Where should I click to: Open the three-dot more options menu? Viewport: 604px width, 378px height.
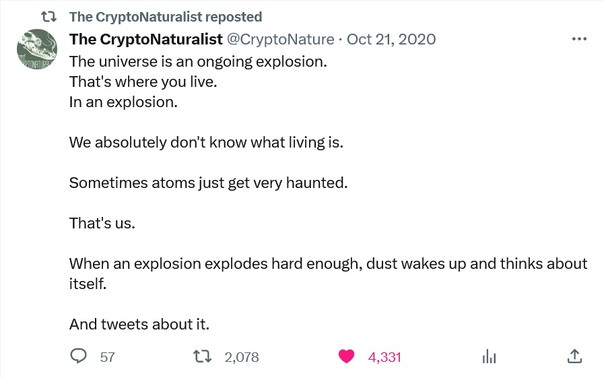coord(579,39)
